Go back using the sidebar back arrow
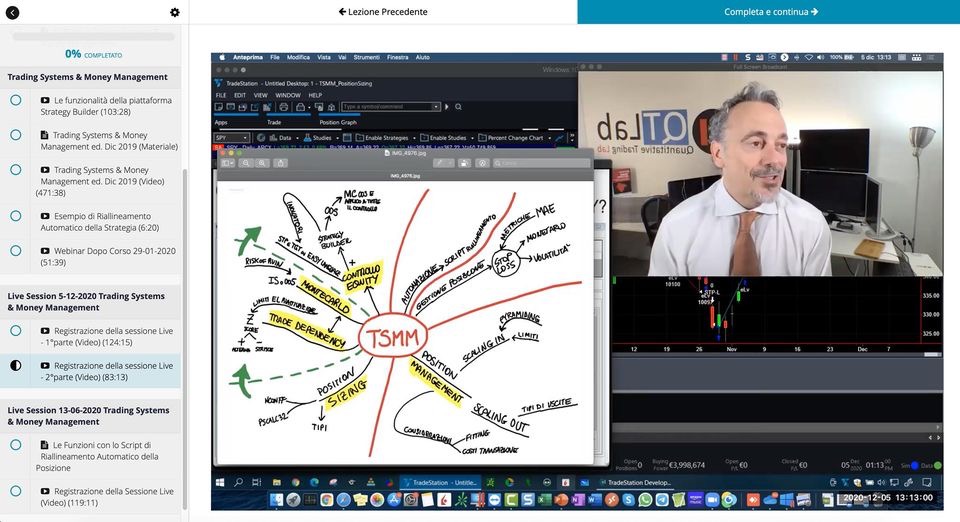The width and height of the screenshot is (960, 522). [x=12, y=12]
